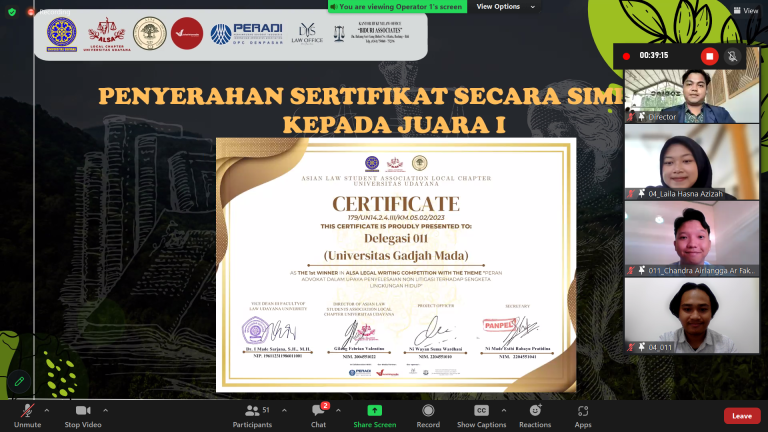Click the PERADI logo in header
768x432 pixels.
[247, 34]
